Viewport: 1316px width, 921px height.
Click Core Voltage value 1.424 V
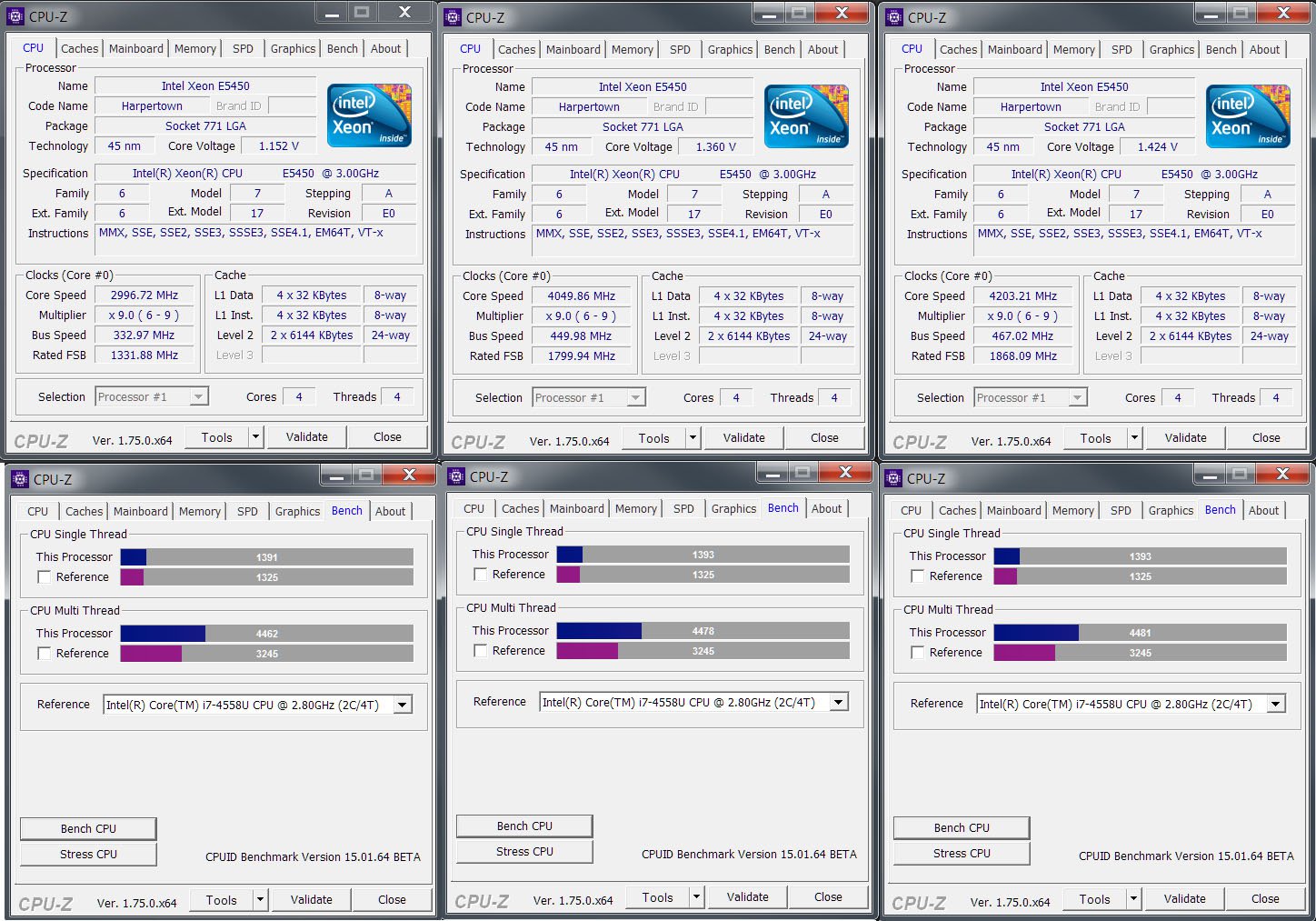[1158, 147]
